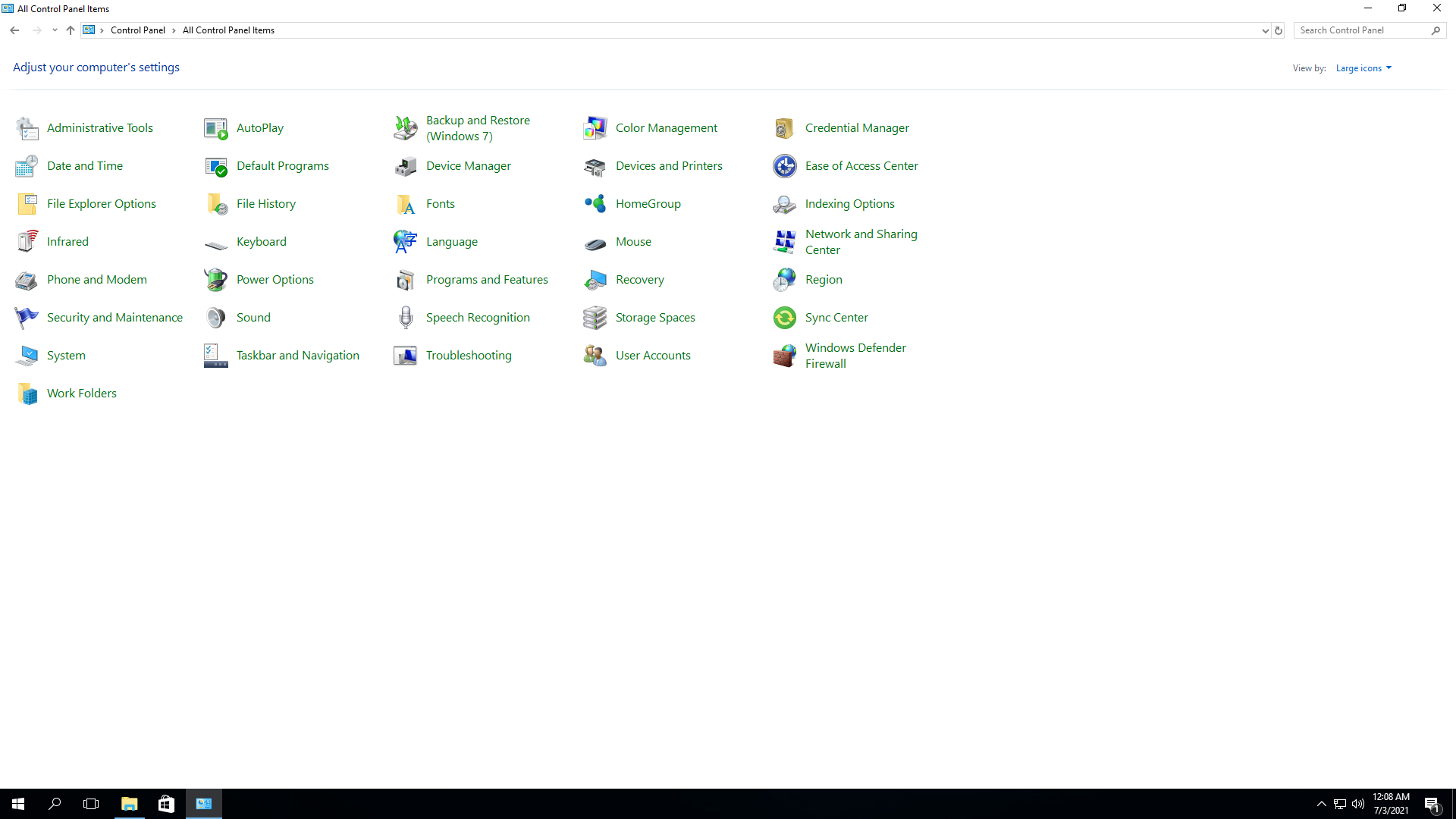Open the Programs and Features link

pos(486,280)
